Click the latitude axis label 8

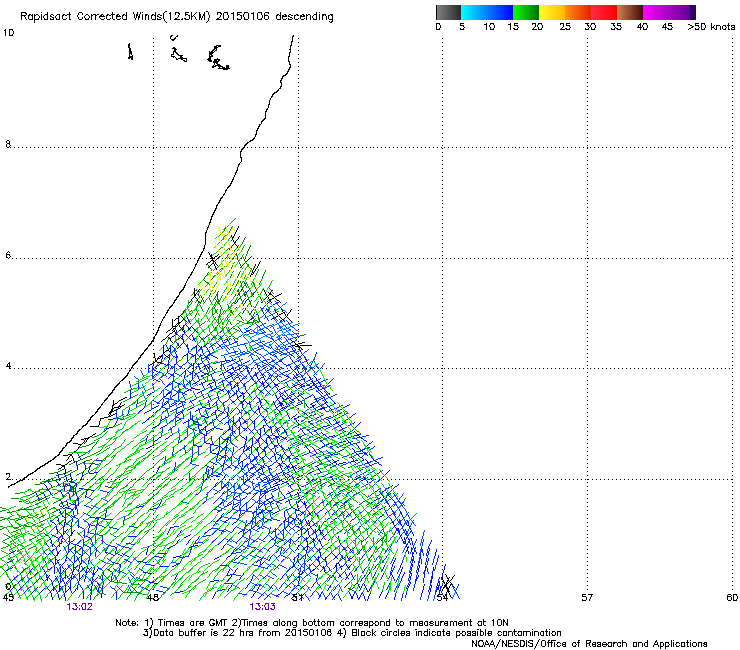8,144
